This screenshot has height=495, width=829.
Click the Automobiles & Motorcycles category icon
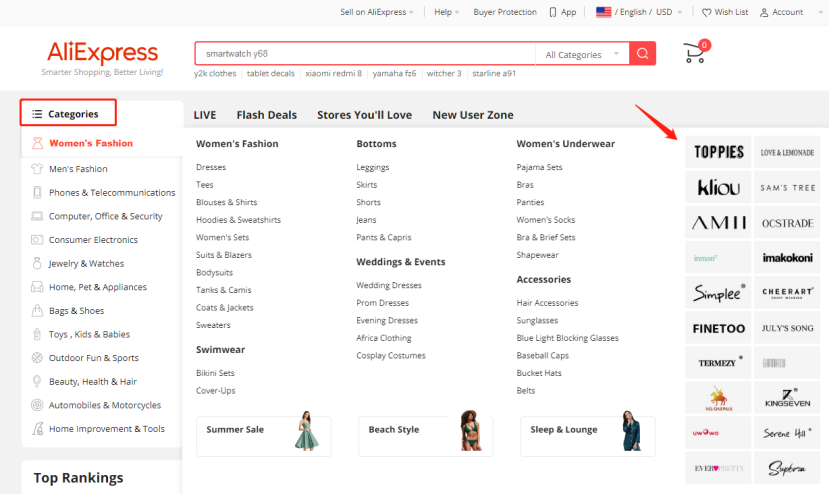click(x=37, y=405)
